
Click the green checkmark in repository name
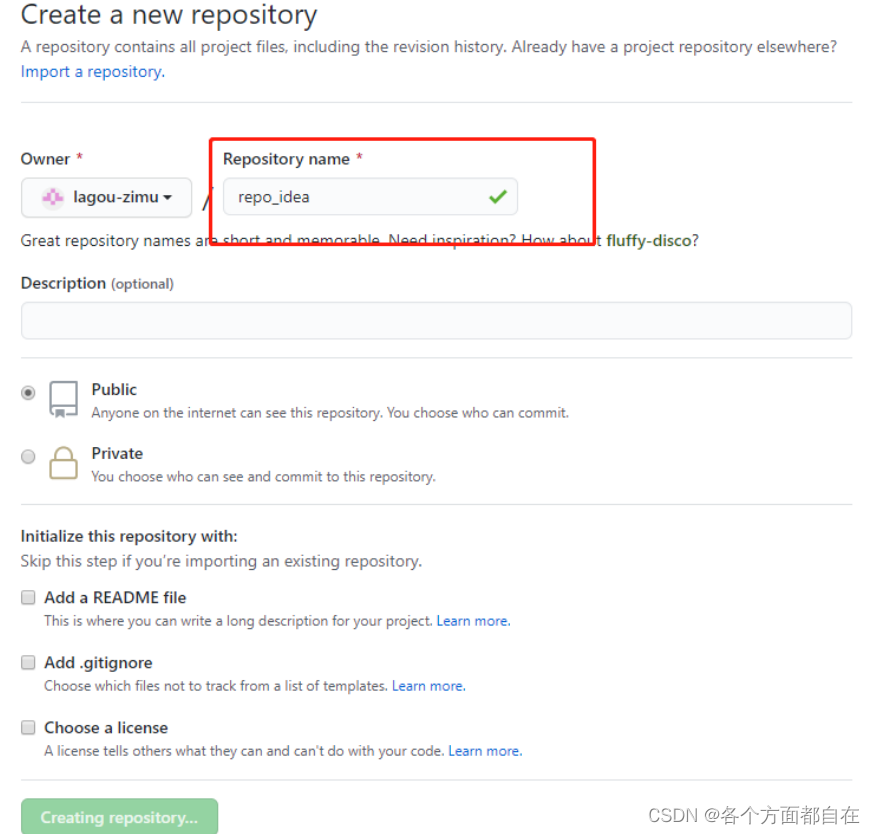click(x=498, y=196)
